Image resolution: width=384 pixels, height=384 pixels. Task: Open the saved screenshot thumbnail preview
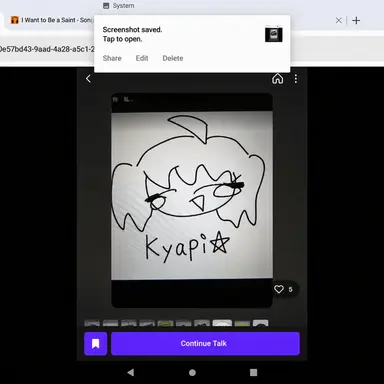(274, 35)
